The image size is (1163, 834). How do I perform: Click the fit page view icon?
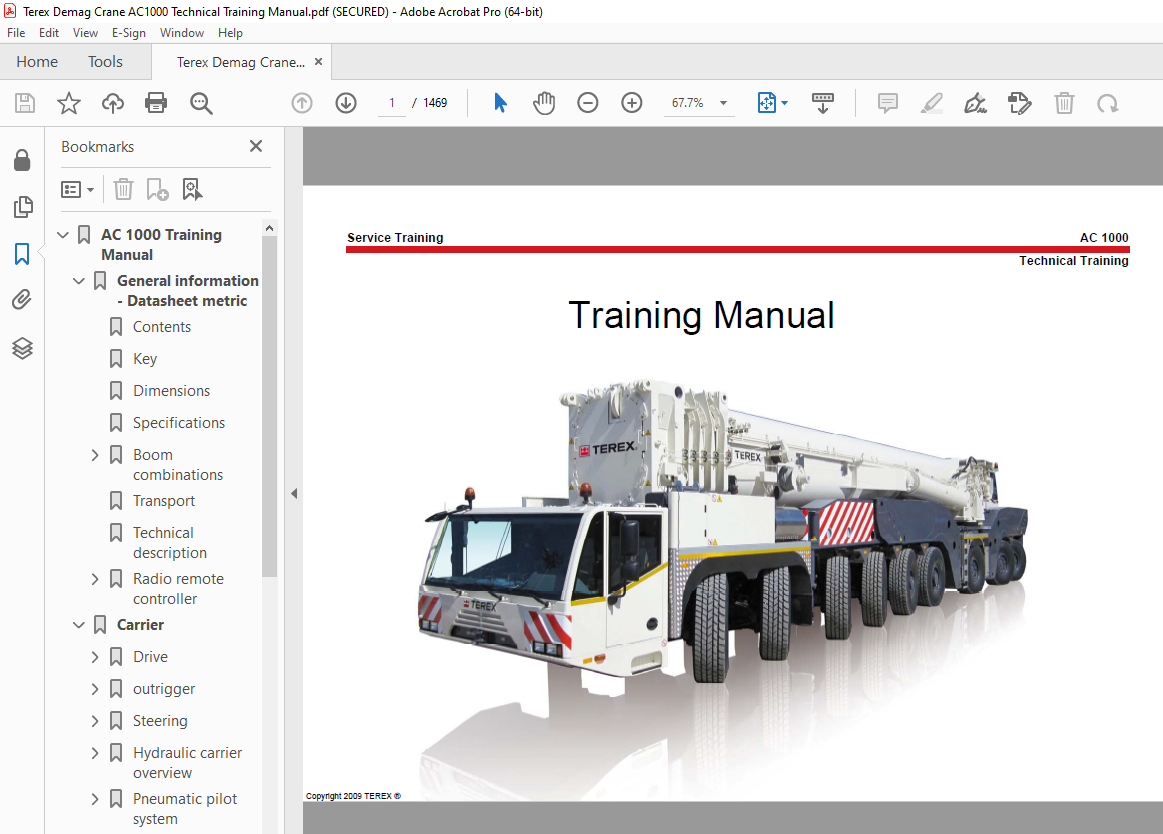click(766, 103)
